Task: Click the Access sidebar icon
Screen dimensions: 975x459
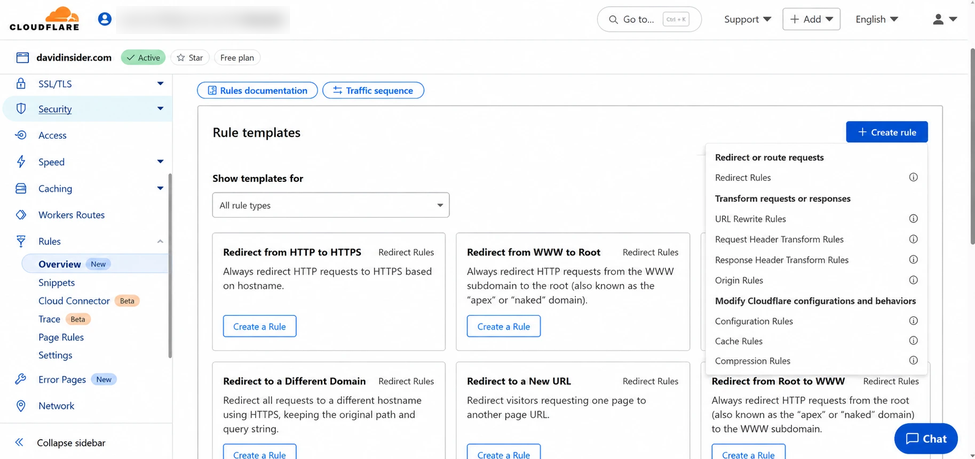Action: click(21, 135)
